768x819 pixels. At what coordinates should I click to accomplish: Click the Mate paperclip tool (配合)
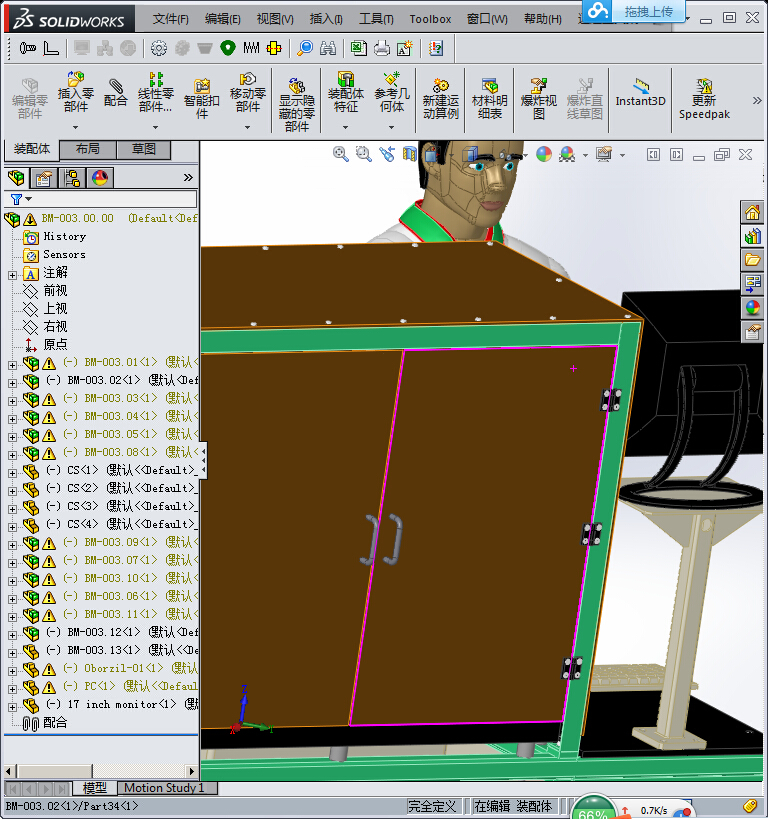[115, 92]
